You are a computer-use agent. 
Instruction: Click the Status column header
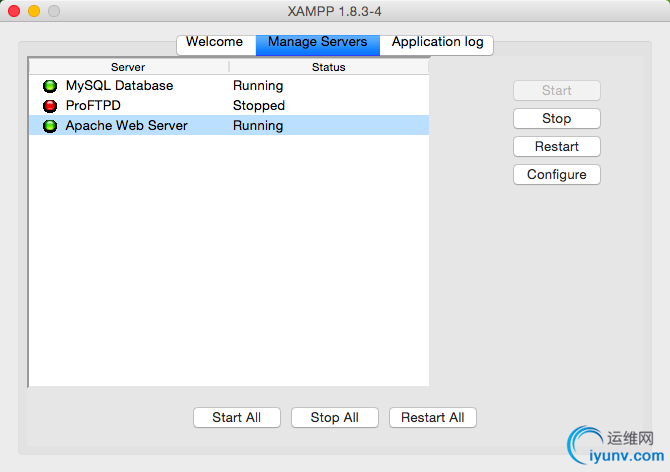pyautogui.click(x=329, y=67)
